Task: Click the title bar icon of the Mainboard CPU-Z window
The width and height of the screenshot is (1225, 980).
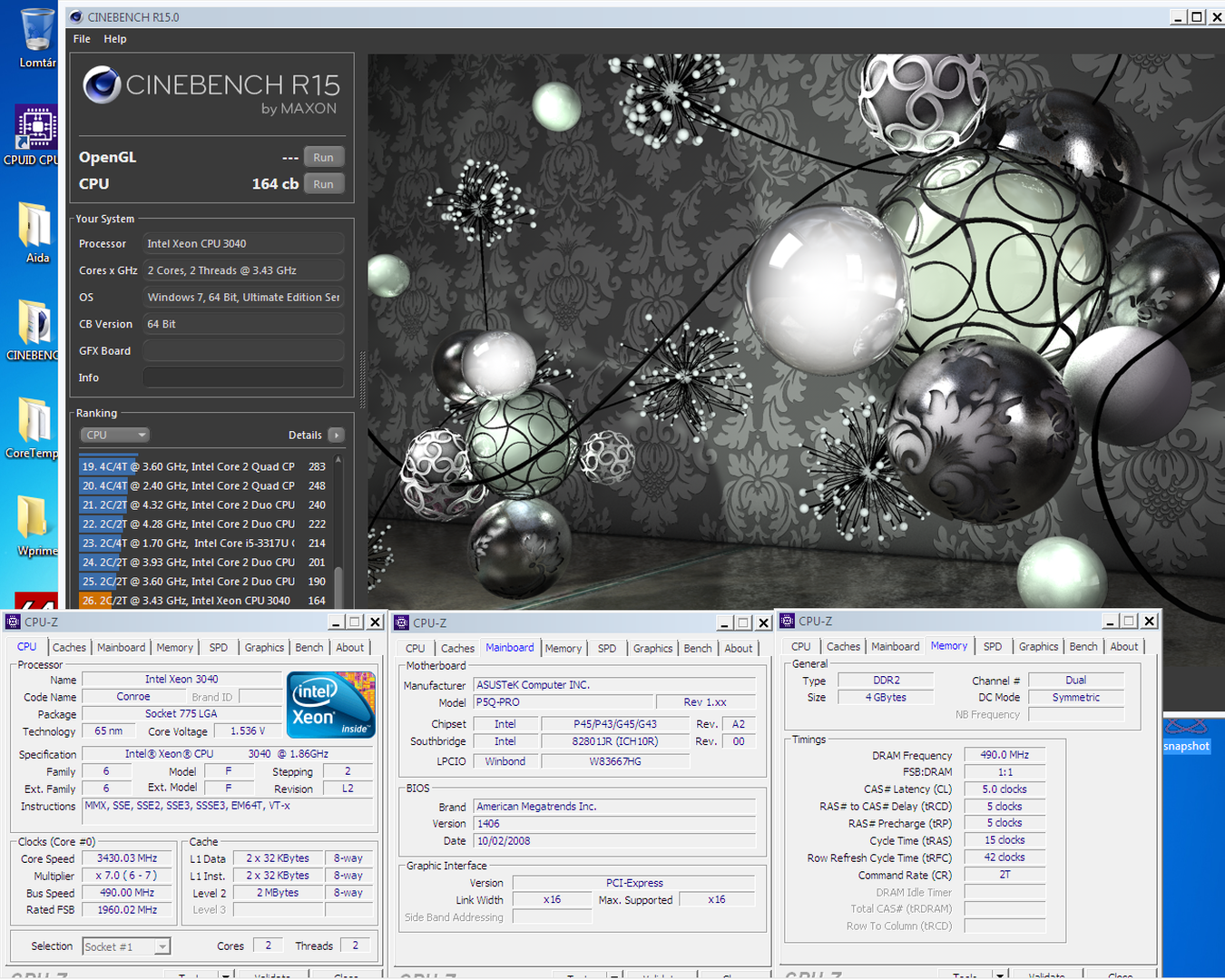Action: point(402,622)
